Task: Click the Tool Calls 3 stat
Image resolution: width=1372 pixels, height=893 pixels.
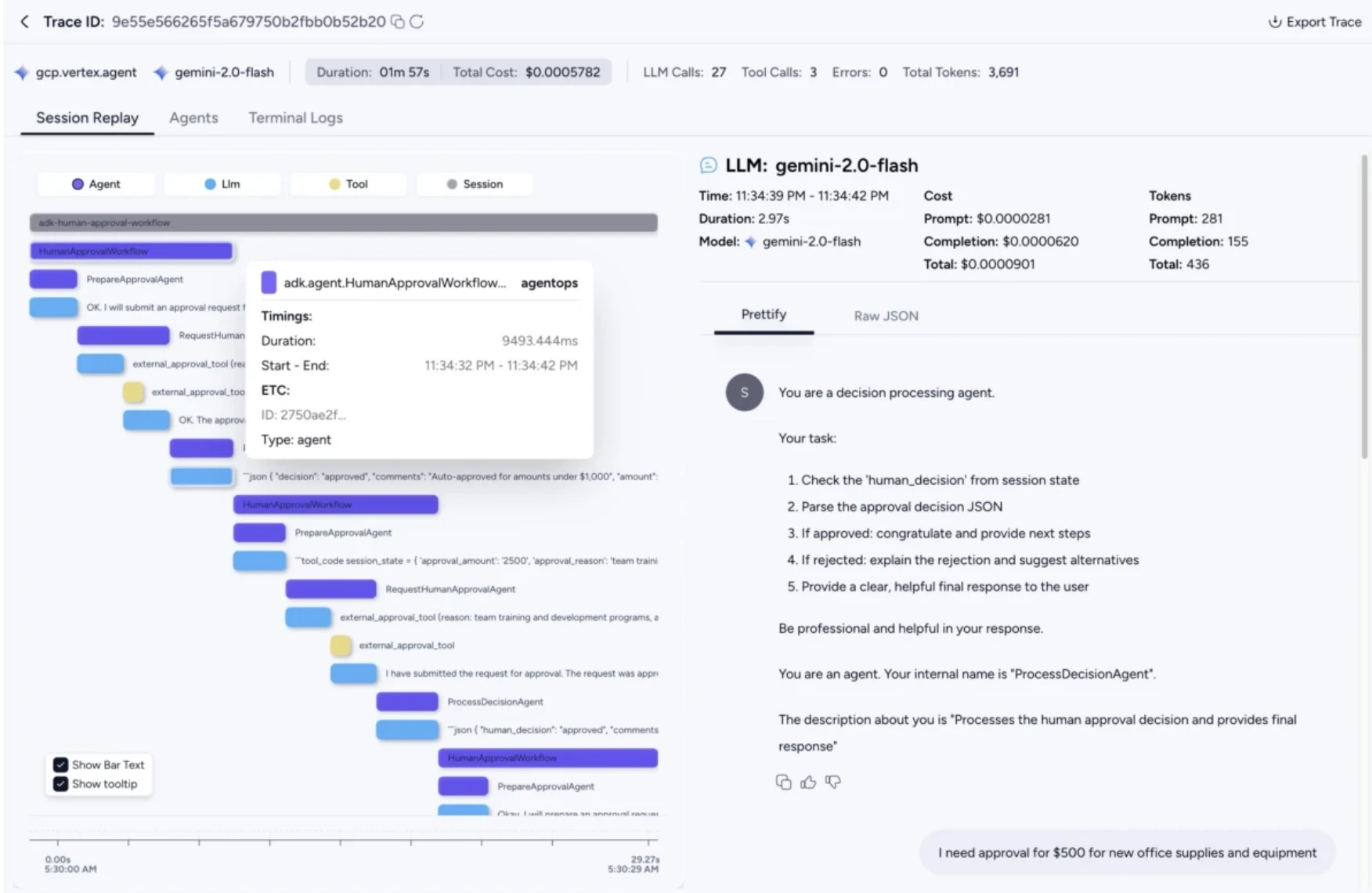Action: click(779, 72)
